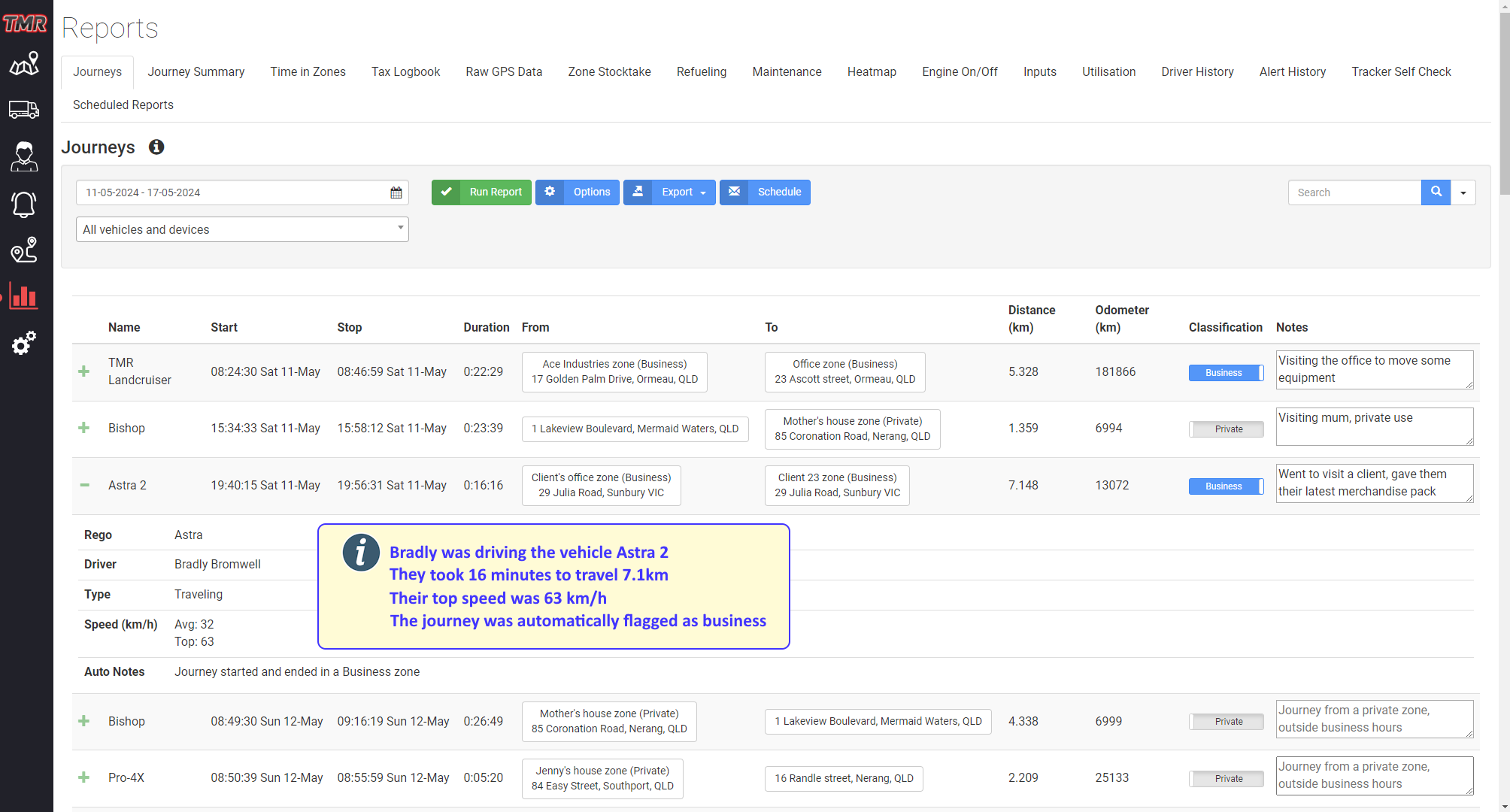Select the Journeys tab
The width and height of the screenshot is (1510, 812).
tap(98, 72)
